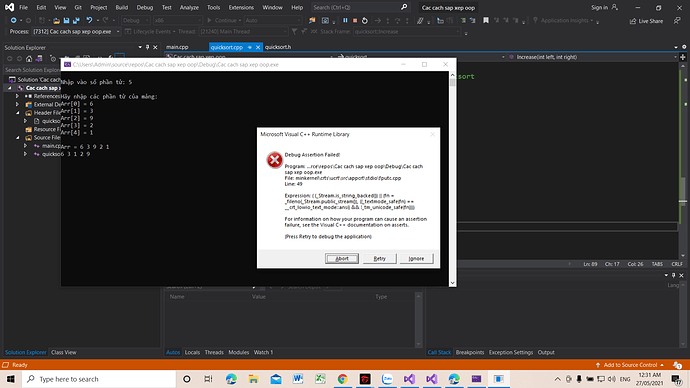Switch to the Output tab
Image resolution: width=690 pixels, height=388 pixels.
[x=546, y=352]
